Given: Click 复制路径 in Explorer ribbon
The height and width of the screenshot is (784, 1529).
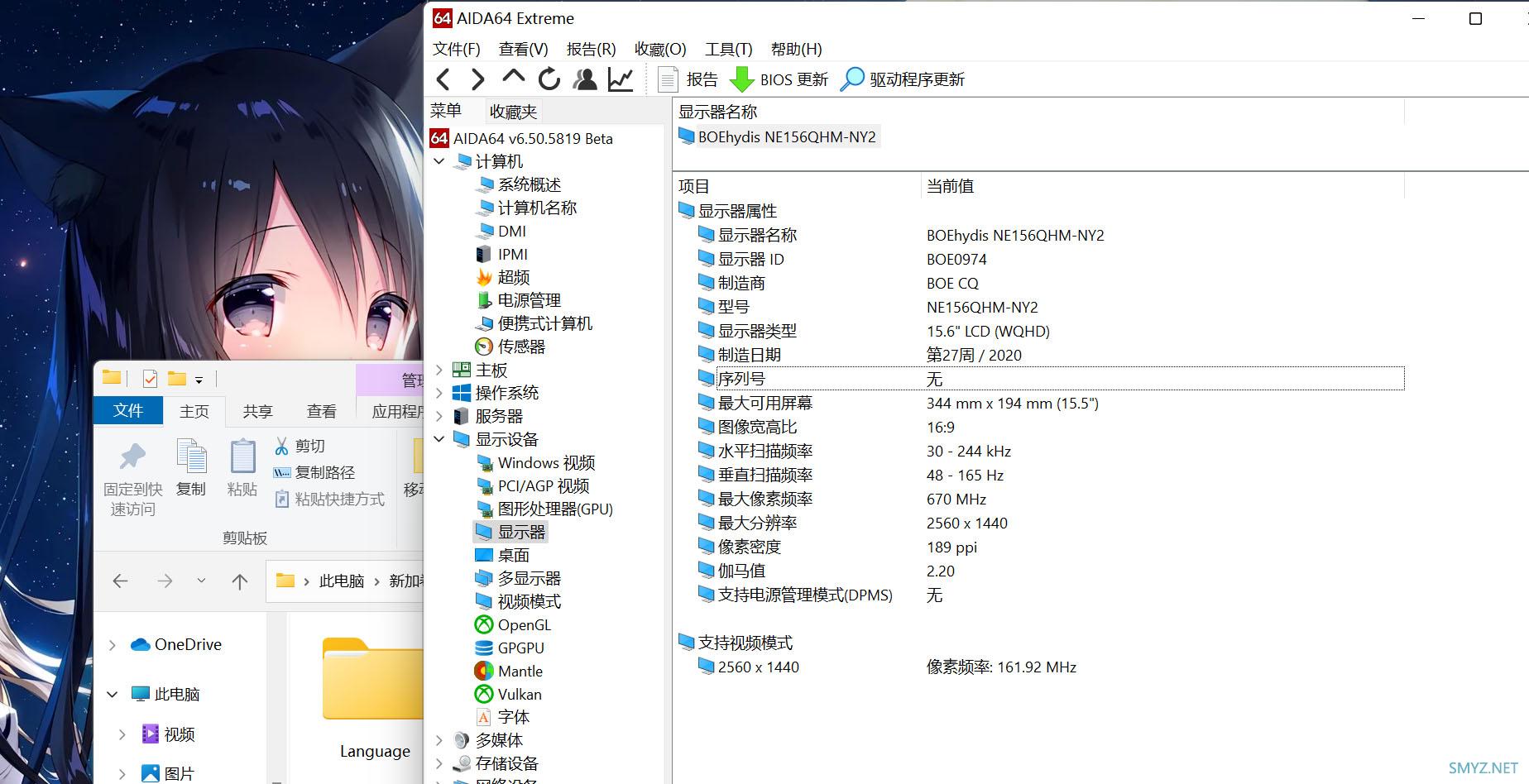Looking at the screenshot, I should tap(314, 472).
